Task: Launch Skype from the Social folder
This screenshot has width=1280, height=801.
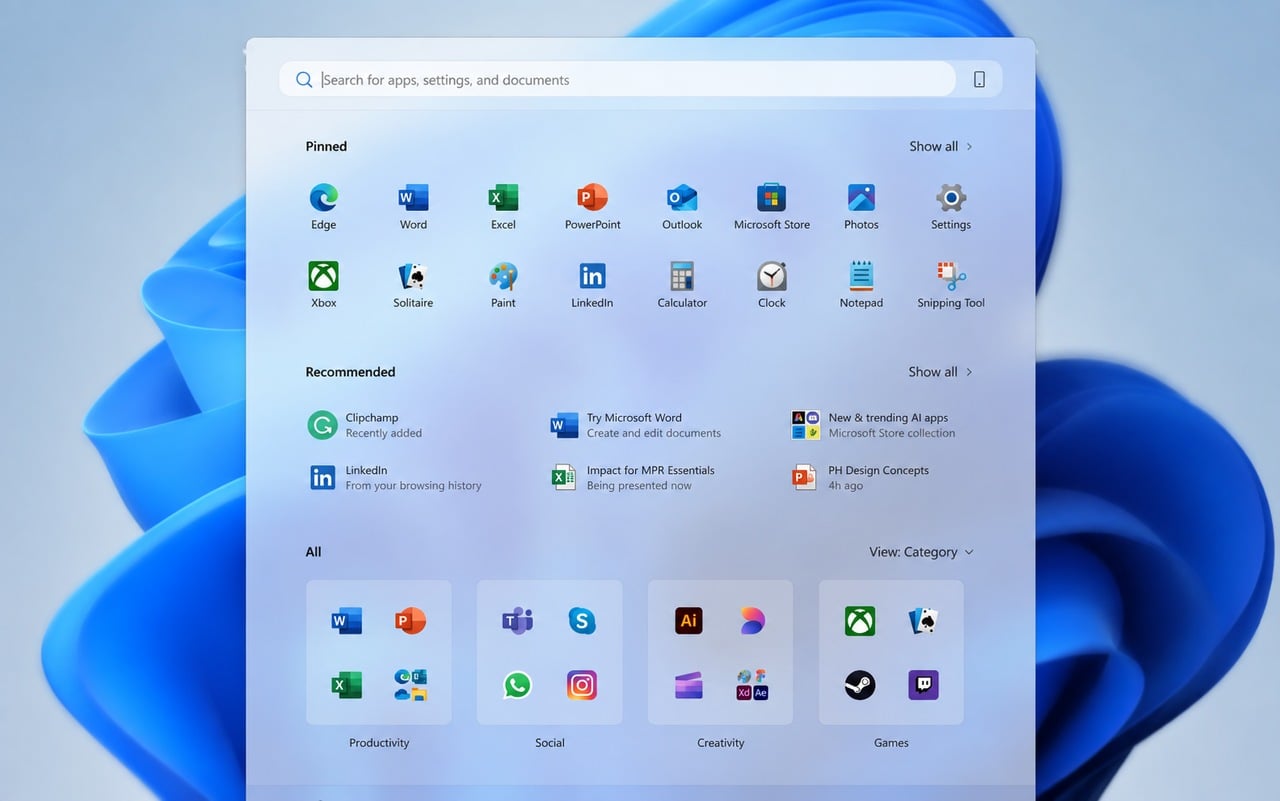Action: (582, 621)
